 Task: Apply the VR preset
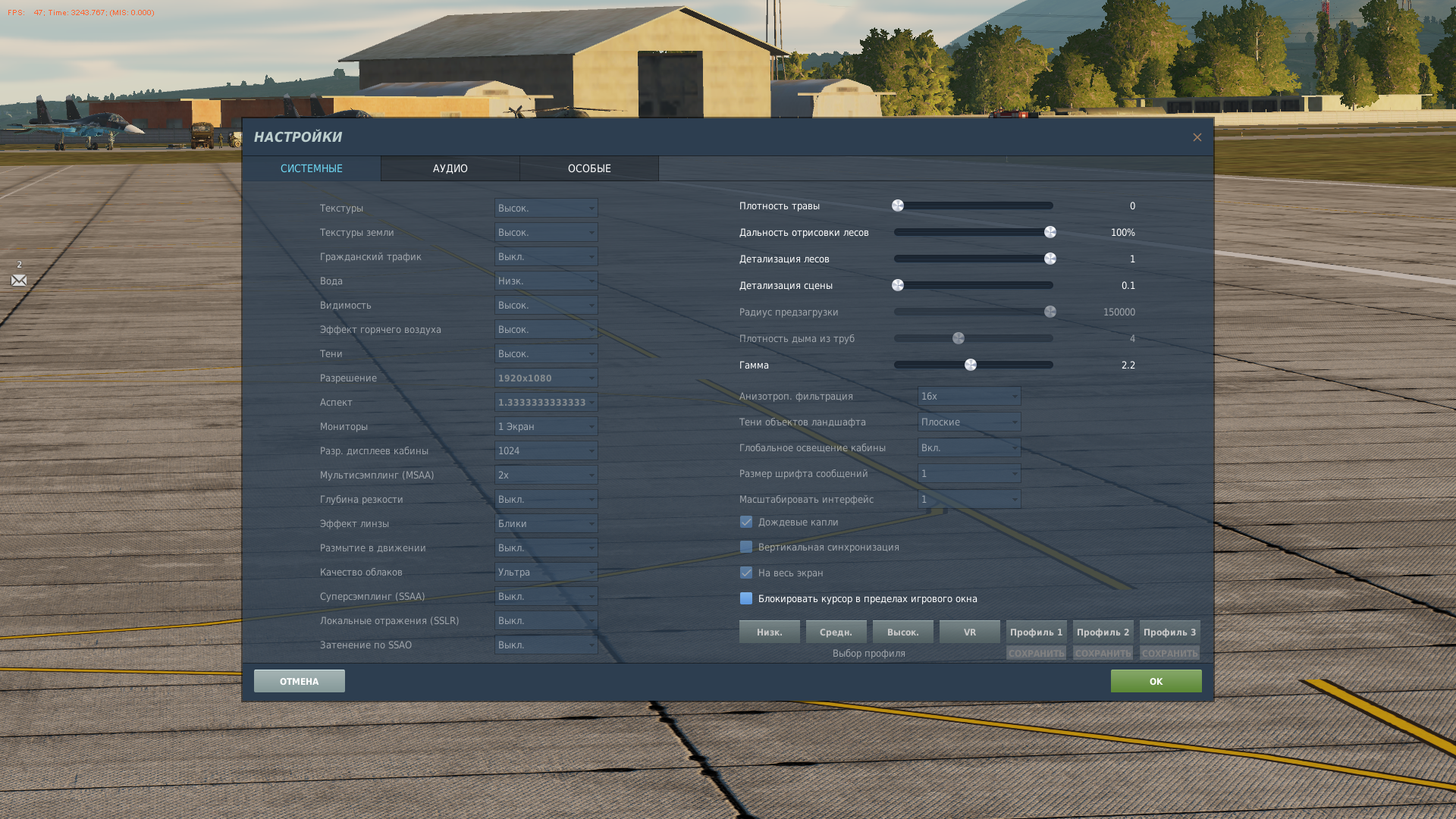pos(970,632)
